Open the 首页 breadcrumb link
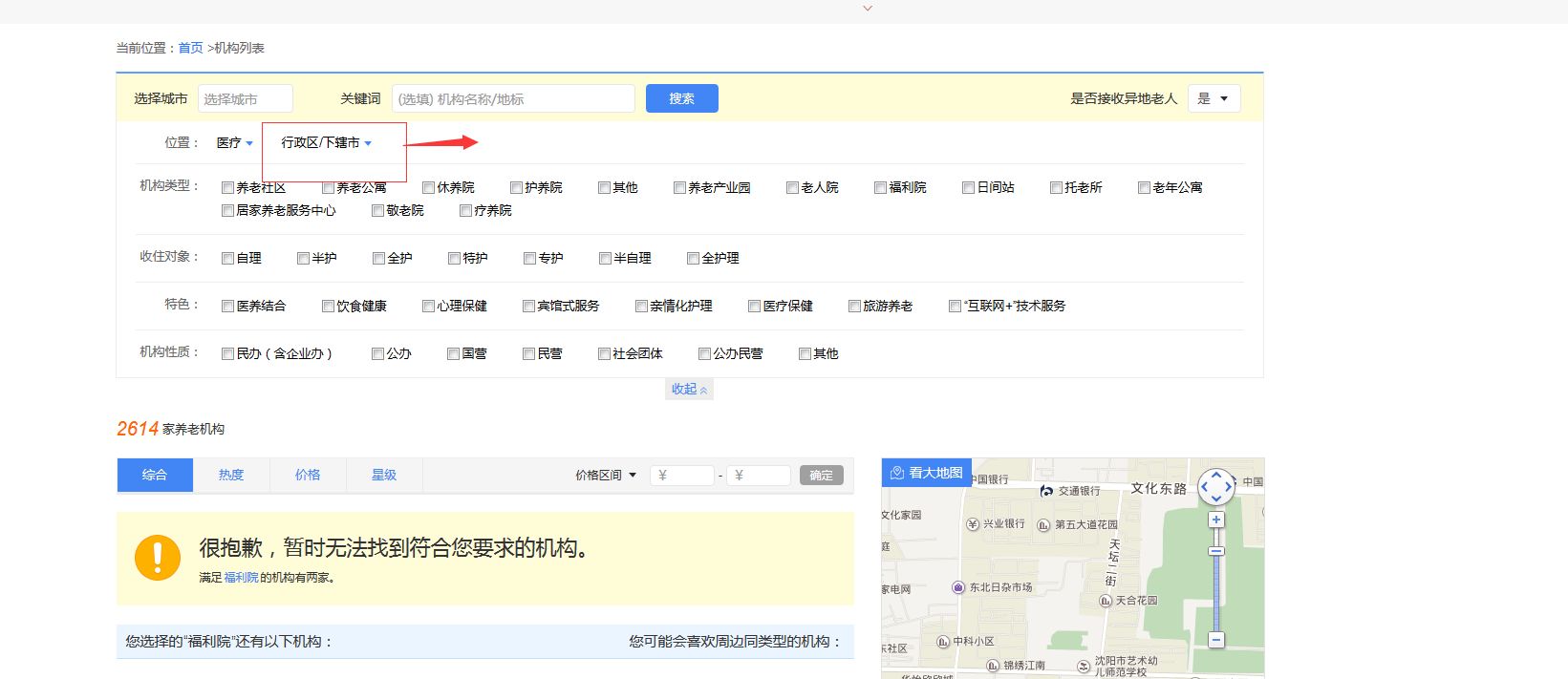The width and height of the screenshot is (1568, 679). 190,48
